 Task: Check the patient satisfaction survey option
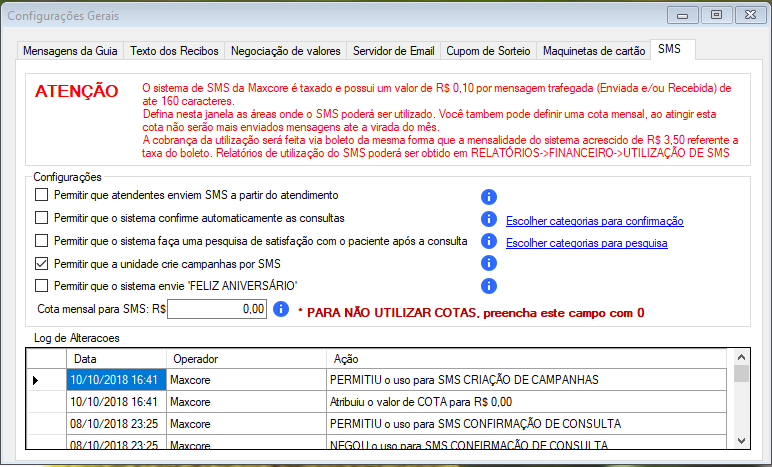point(42,241)
